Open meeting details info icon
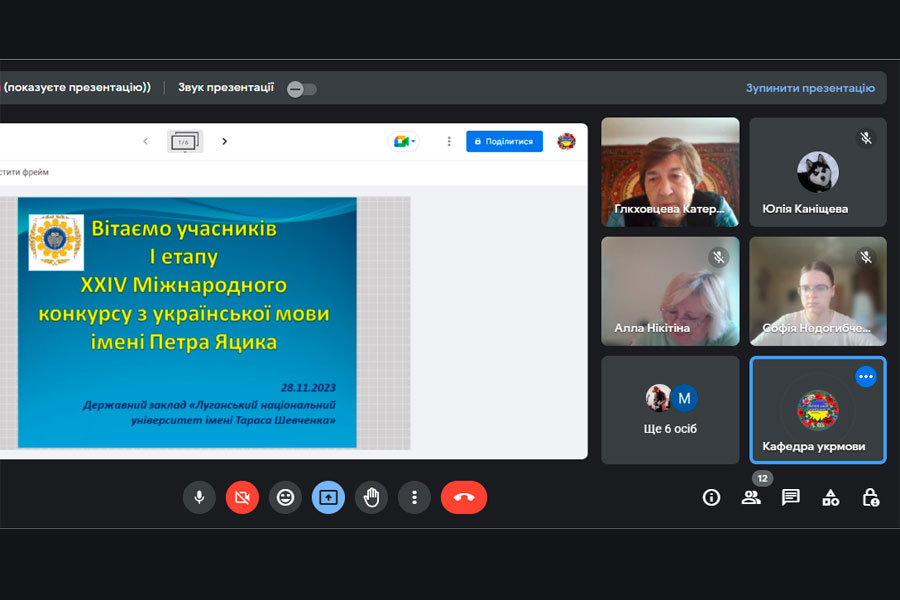This screenshot has width=900, height=600. [711, 497]
